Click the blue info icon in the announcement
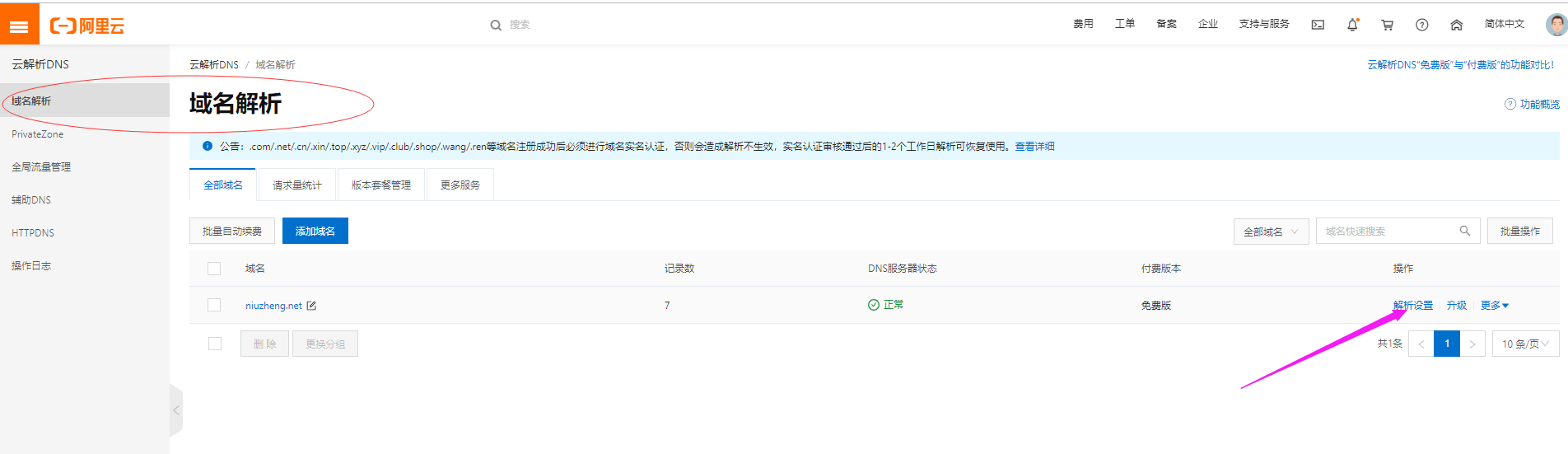The width and height of the screenshot is (1568, 454). (x=208, y=146)
